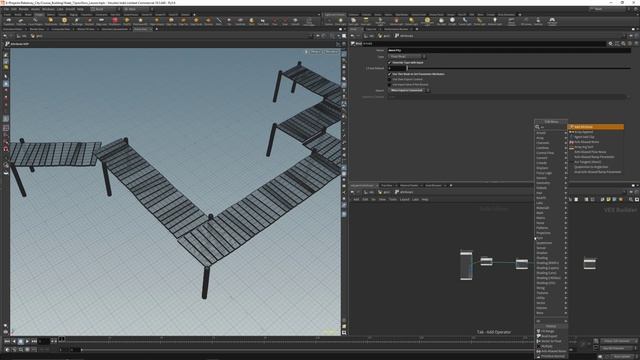Select Vector to Float from History list
This screenshot has width=640, height=360.
[551, 341]
